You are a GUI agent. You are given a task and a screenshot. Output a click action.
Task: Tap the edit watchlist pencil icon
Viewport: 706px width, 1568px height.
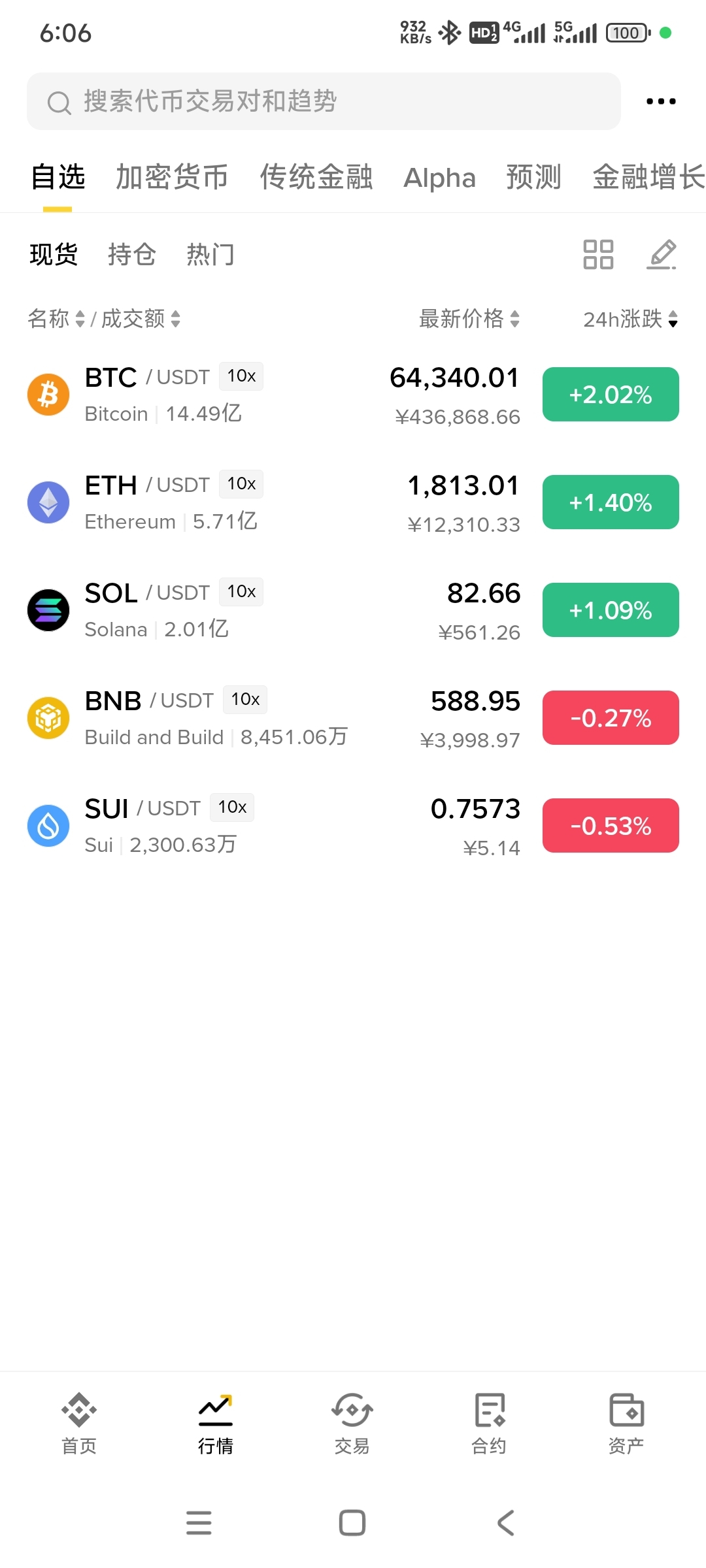click(662, 255)
